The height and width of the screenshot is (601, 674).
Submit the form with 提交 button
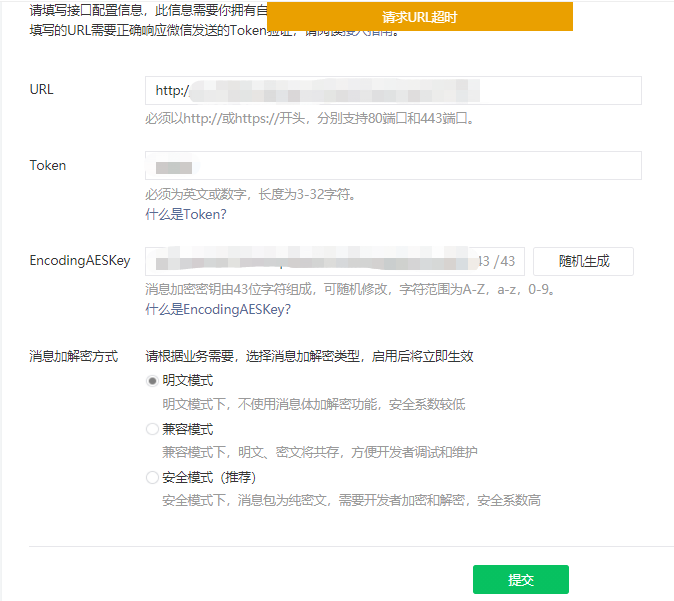click(x=521, y=580)
